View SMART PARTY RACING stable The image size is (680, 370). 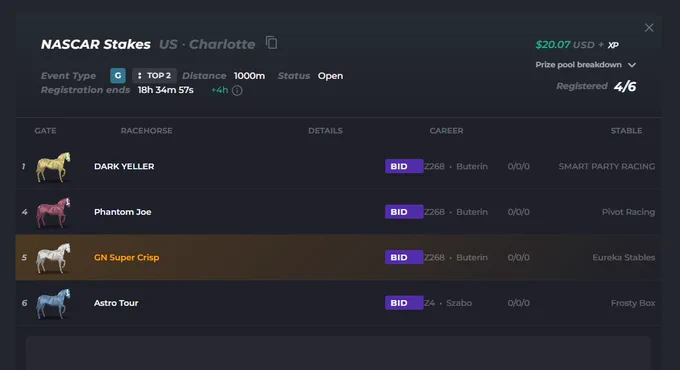[607, 166]
